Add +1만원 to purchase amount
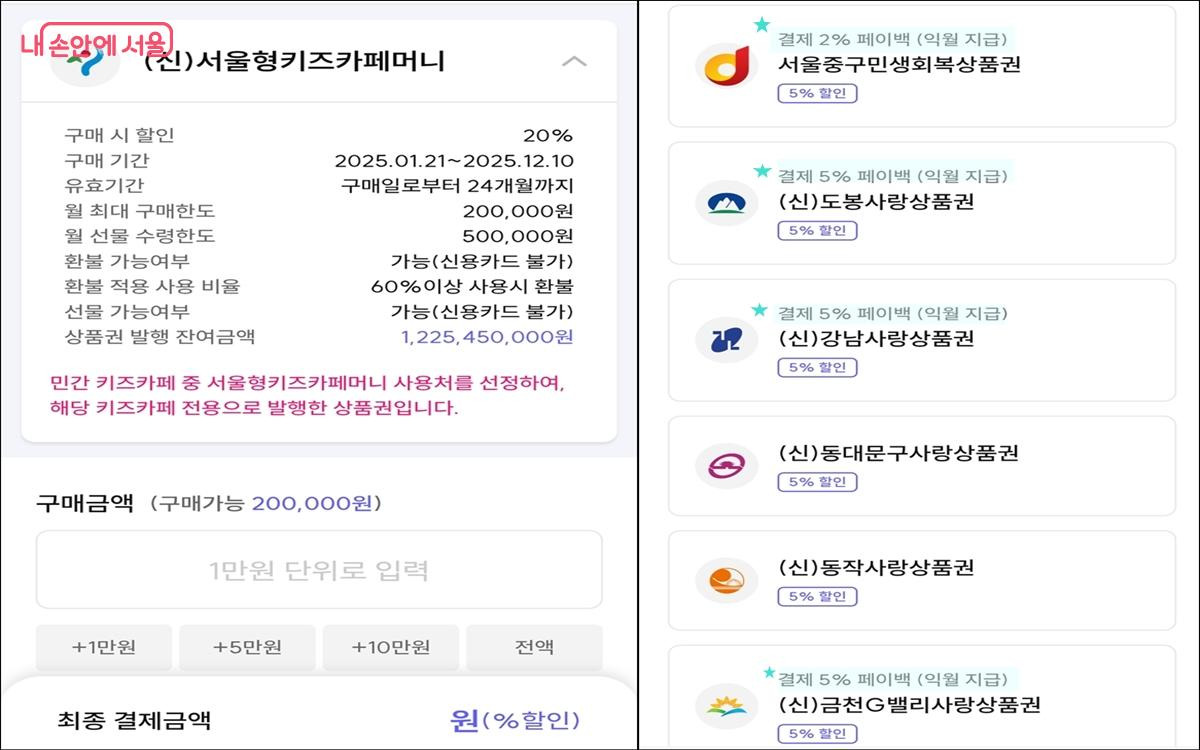Screen dimensions: 1200x750 click(104, 647)
